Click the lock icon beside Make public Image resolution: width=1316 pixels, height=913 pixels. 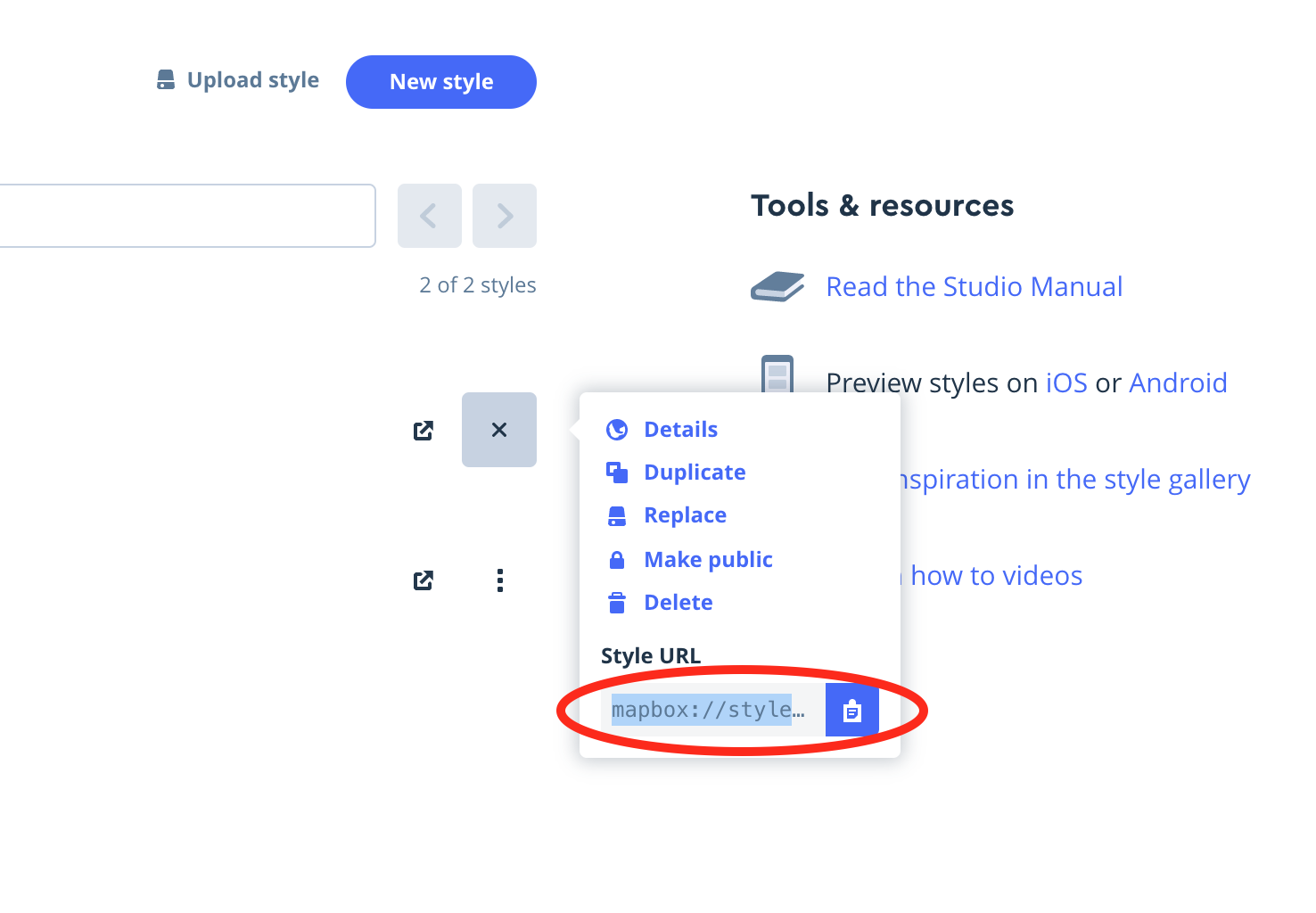click(x=617, y=560)
